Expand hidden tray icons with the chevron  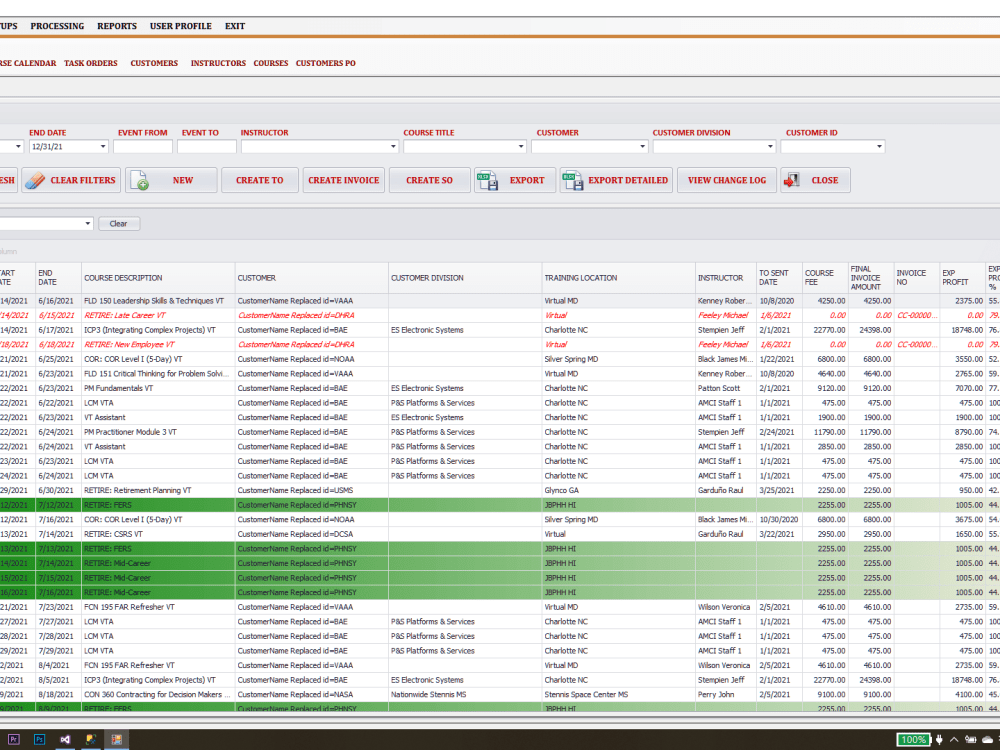[954, 740]
